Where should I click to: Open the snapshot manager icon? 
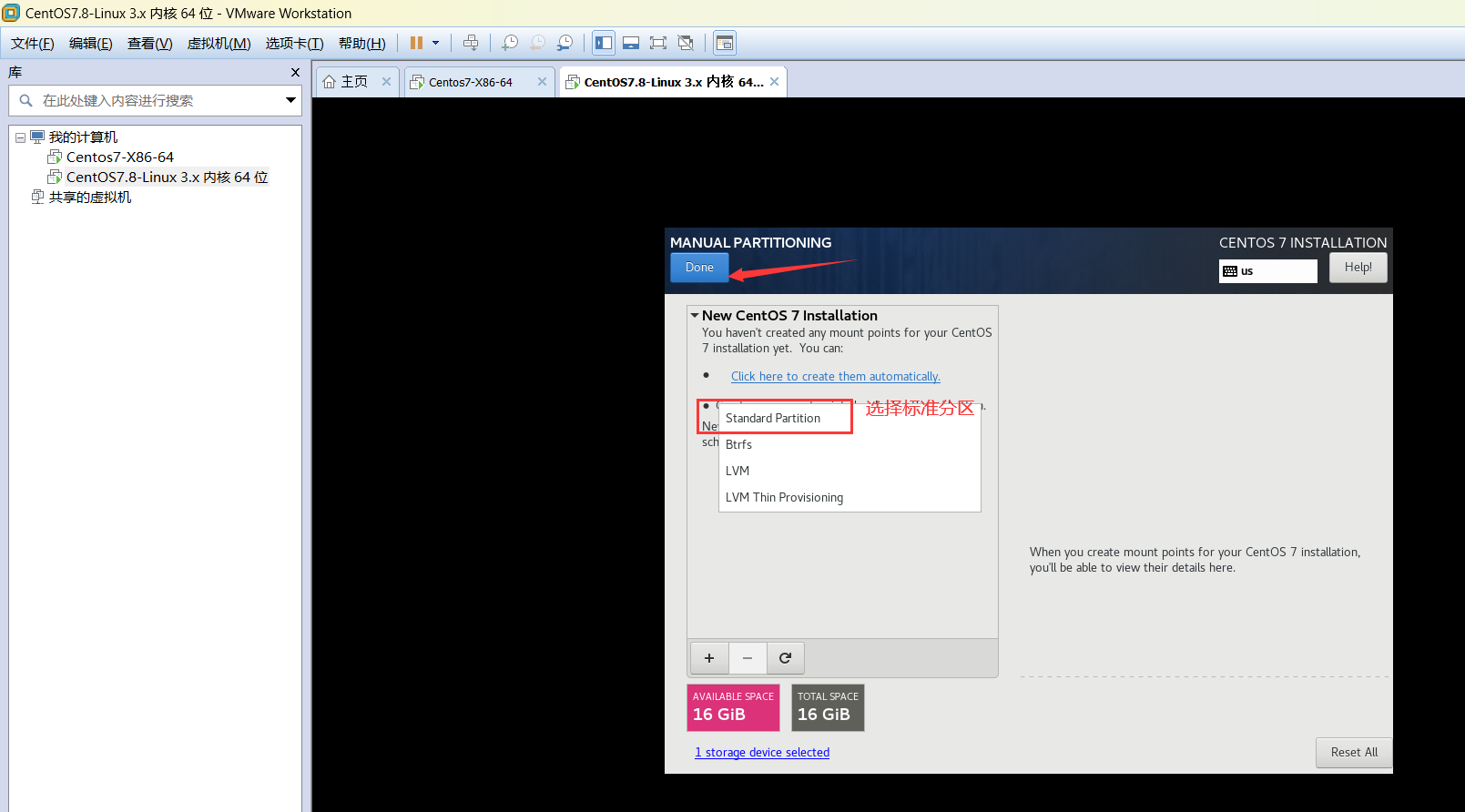(x=565, y=43)
